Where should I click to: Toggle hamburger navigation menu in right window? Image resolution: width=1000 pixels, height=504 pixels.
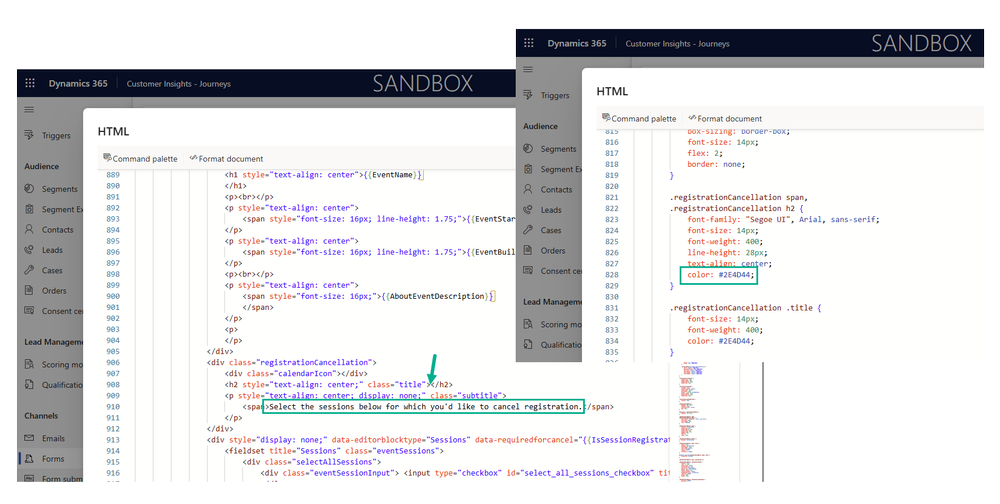click(528, 69)
